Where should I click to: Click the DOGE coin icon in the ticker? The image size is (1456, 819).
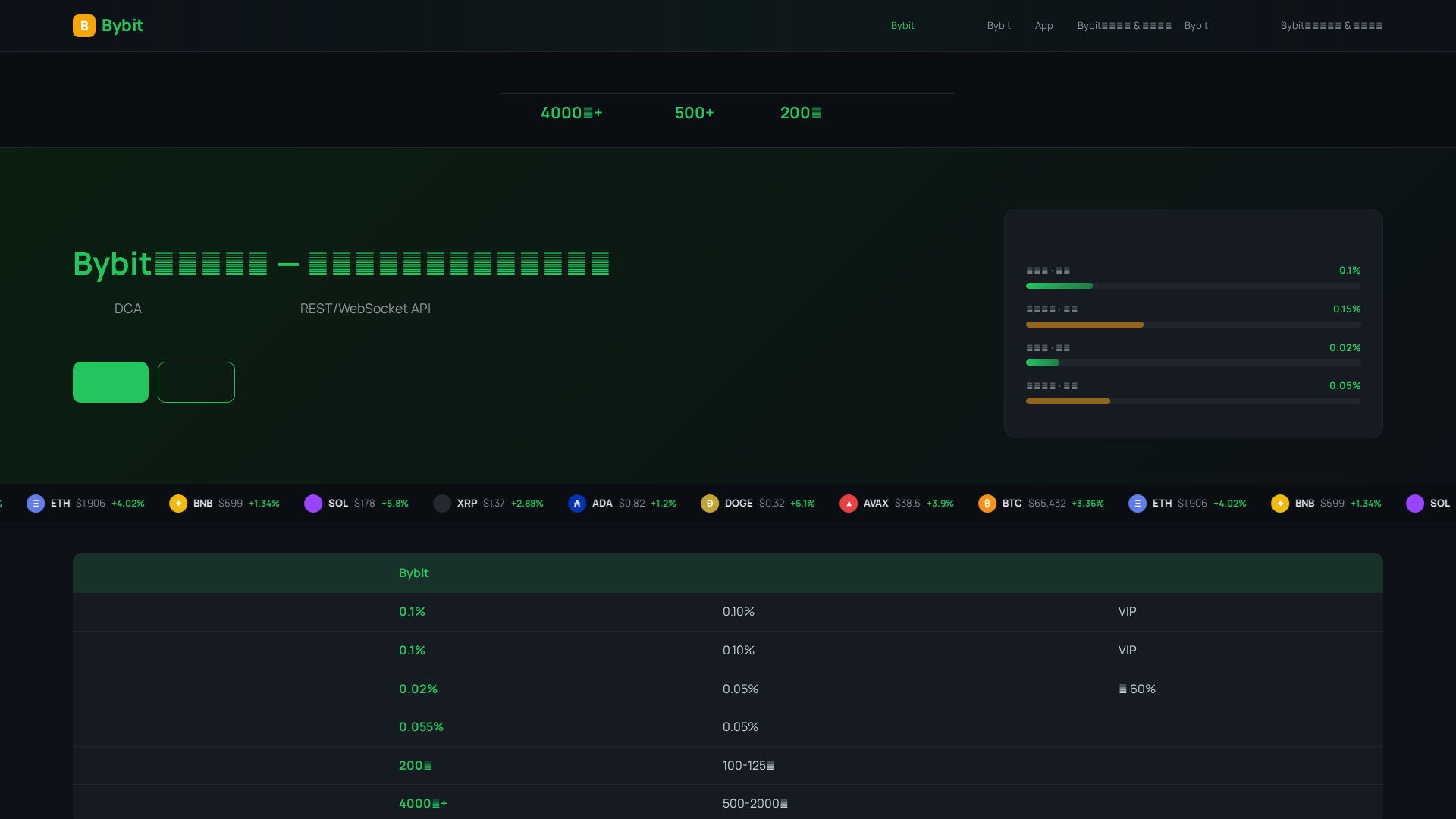[710, 503]
